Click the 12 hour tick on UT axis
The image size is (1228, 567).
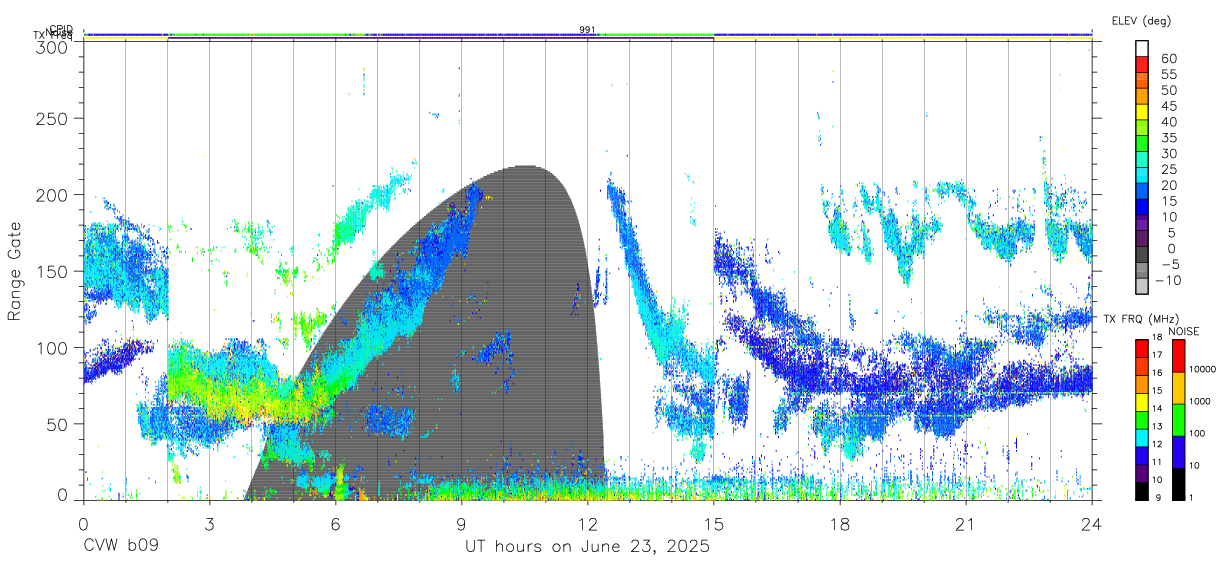pos(588,523)
